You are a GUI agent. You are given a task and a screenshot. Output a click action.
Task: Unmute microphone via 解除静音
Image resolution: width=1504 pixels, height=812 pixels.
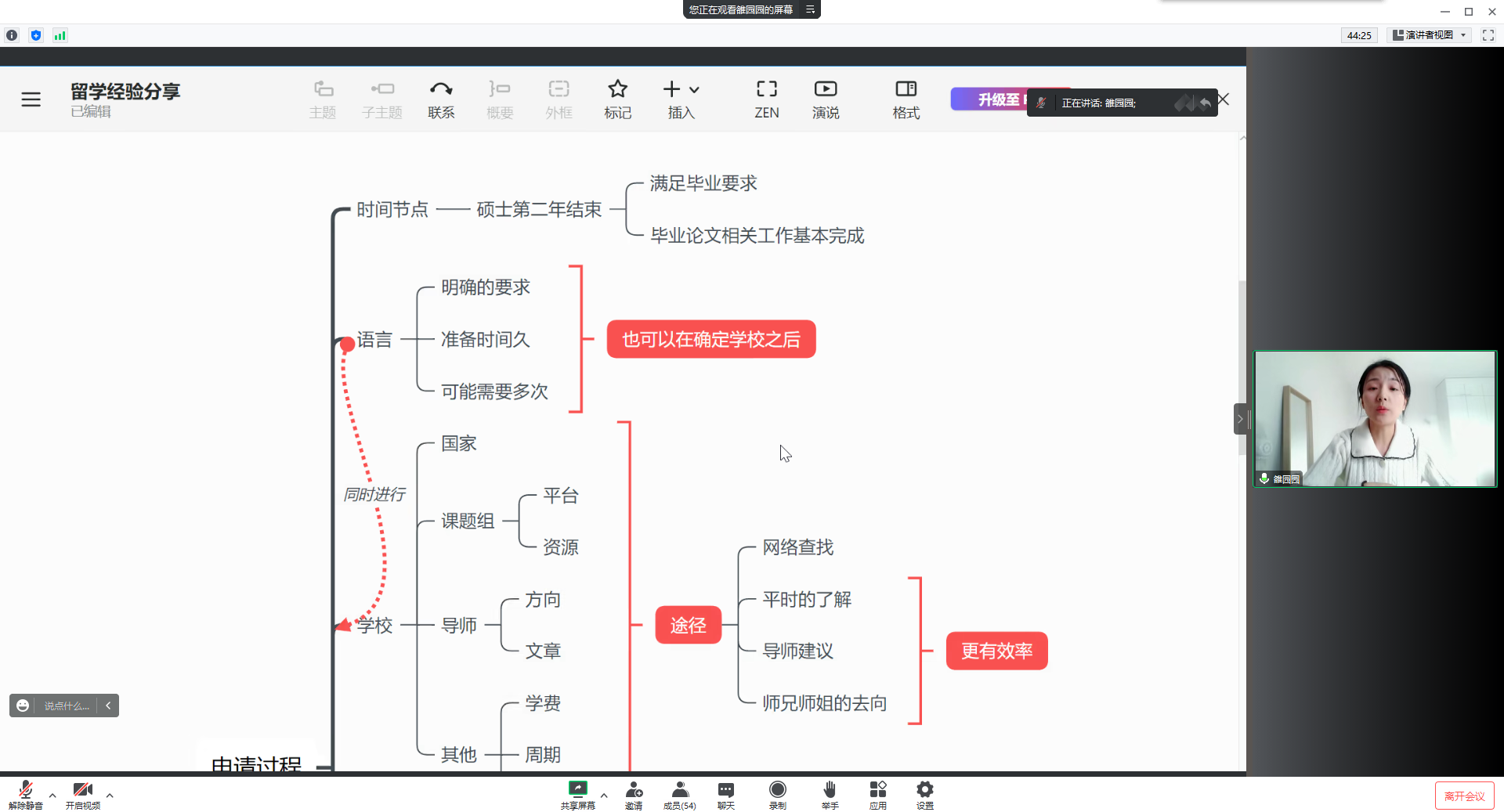click(25, 794)
